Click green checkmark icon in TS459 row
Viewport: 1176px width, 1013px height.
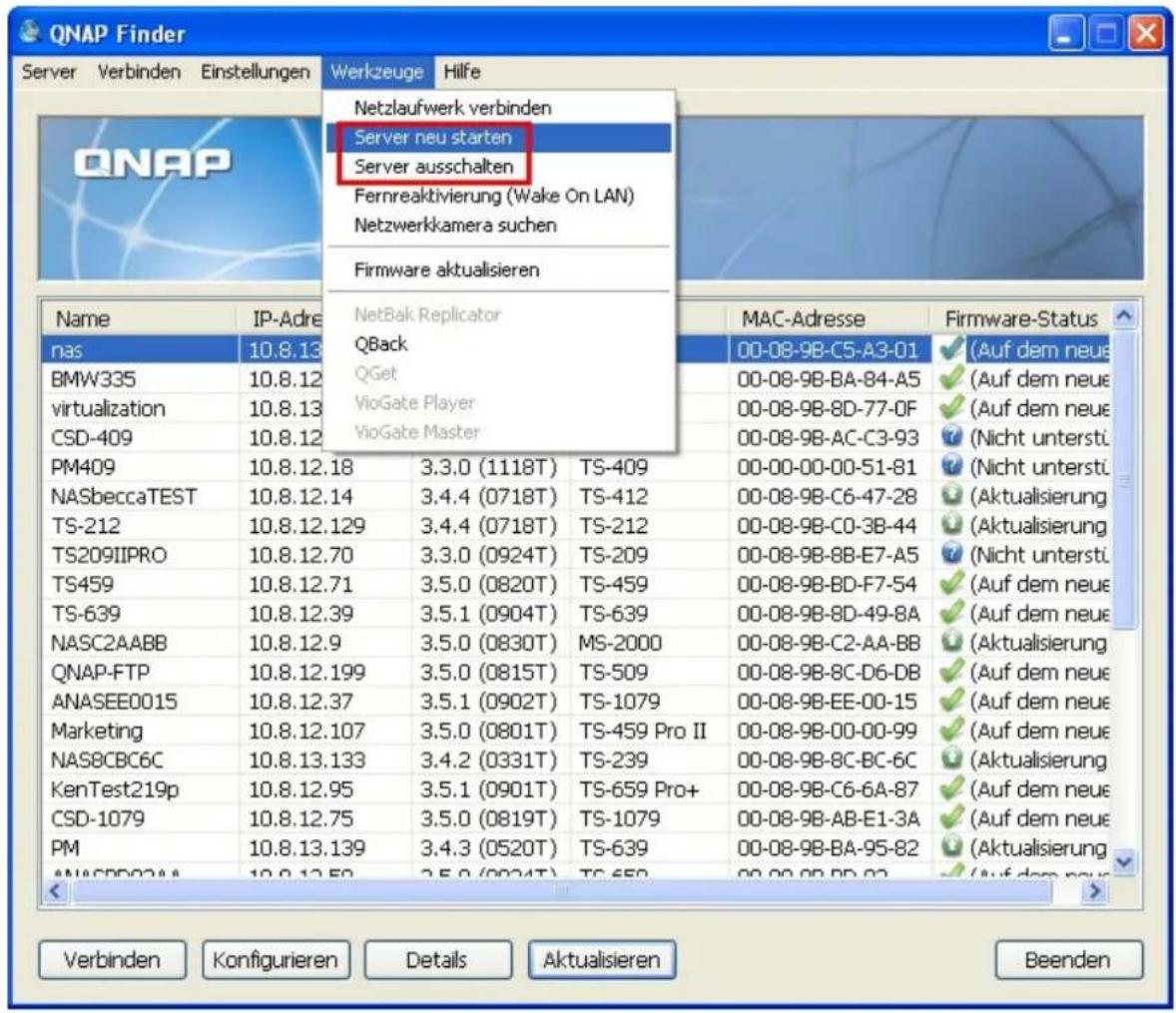coord(951,583)
